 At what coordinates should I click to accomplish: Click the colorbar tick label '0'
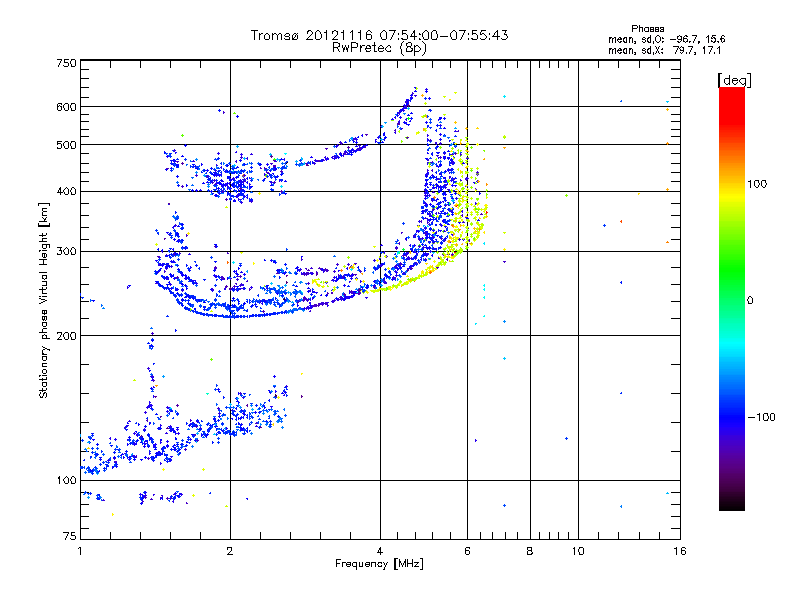[750, 301]
